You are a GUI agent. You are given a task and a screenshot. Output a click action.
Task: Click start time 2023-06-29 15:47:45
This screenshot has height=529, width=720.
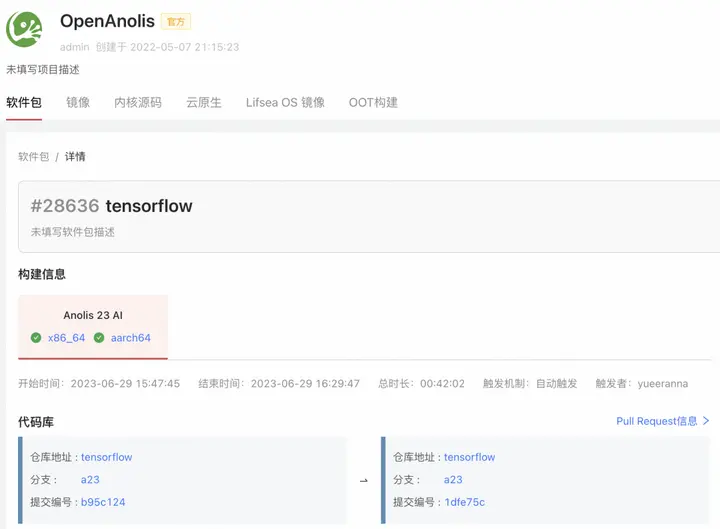pyautogui.click(x=125, y=383)
